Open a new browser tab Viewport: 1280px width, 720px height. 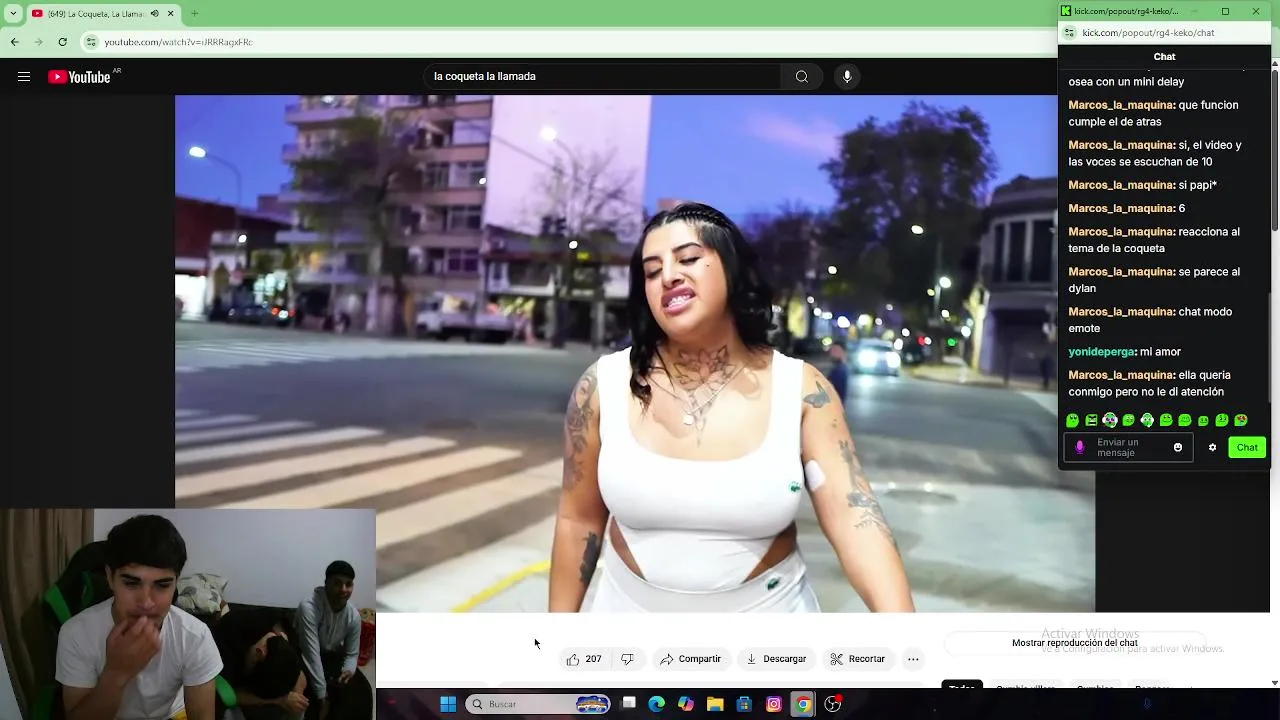pos(194,13)
